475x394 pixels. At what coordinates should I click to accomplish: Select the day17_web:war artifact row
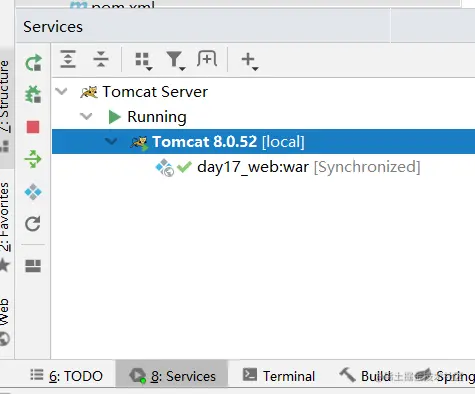263,167
